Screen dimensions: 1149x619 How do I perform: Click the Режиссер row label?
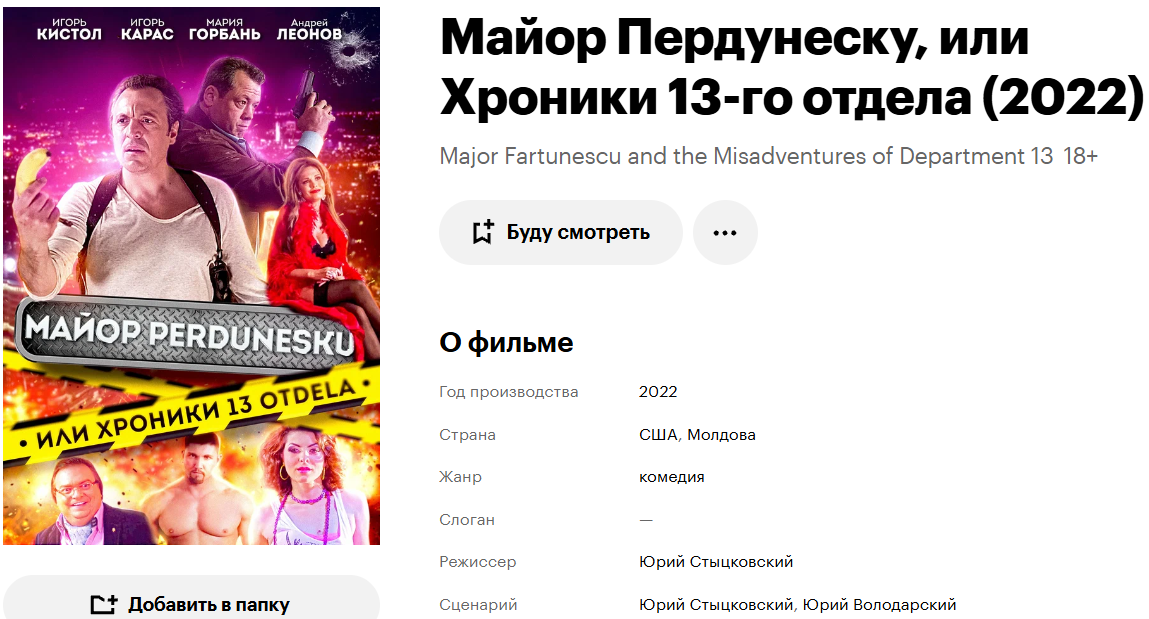tap(478, 562)
